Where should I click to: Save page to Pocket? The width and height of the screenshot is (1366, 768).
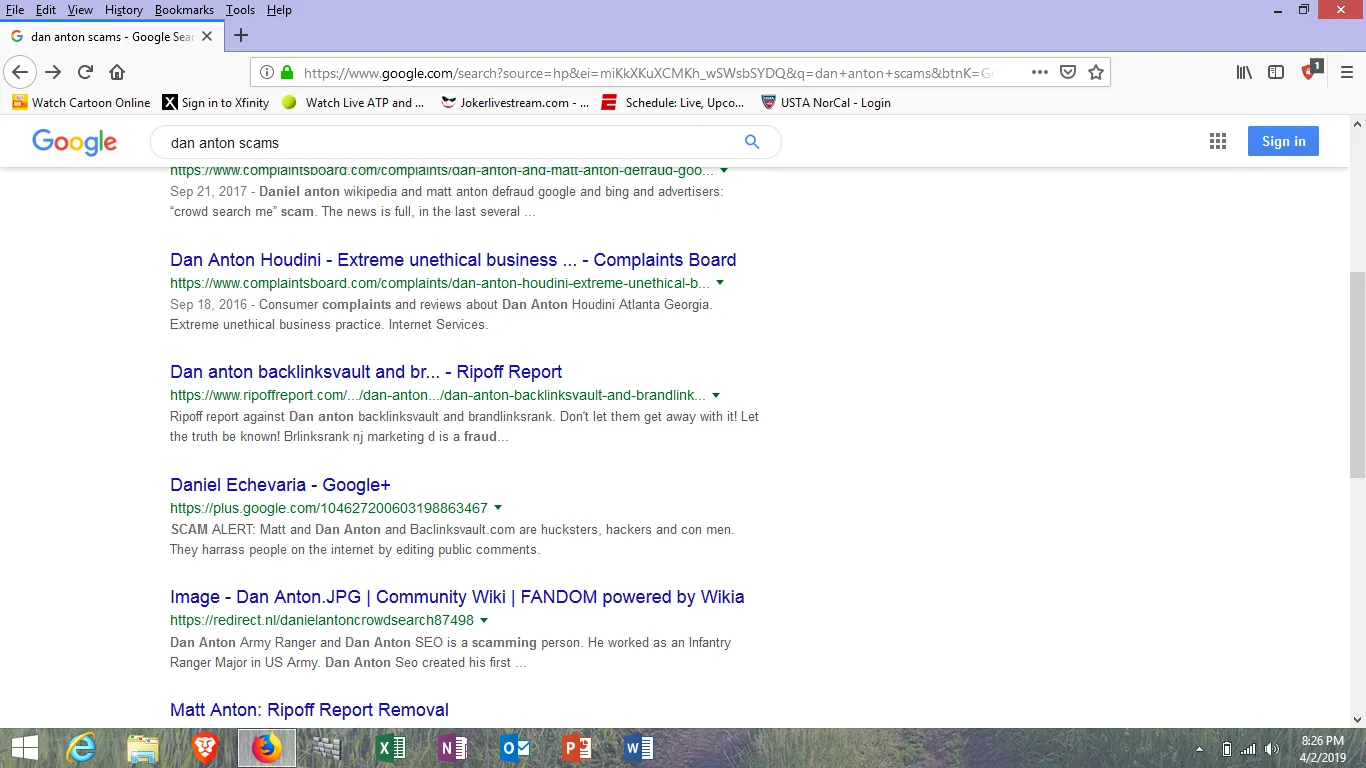point(1068,72)
